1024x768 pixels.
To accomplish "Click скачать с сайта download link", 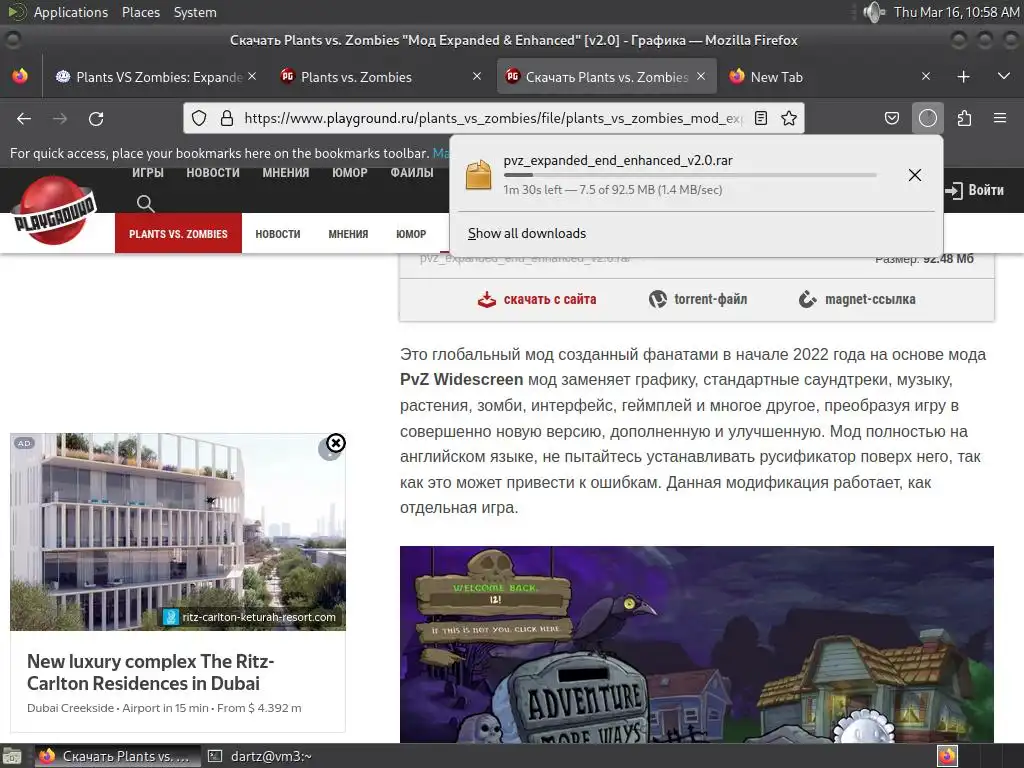I will (536, 299).
